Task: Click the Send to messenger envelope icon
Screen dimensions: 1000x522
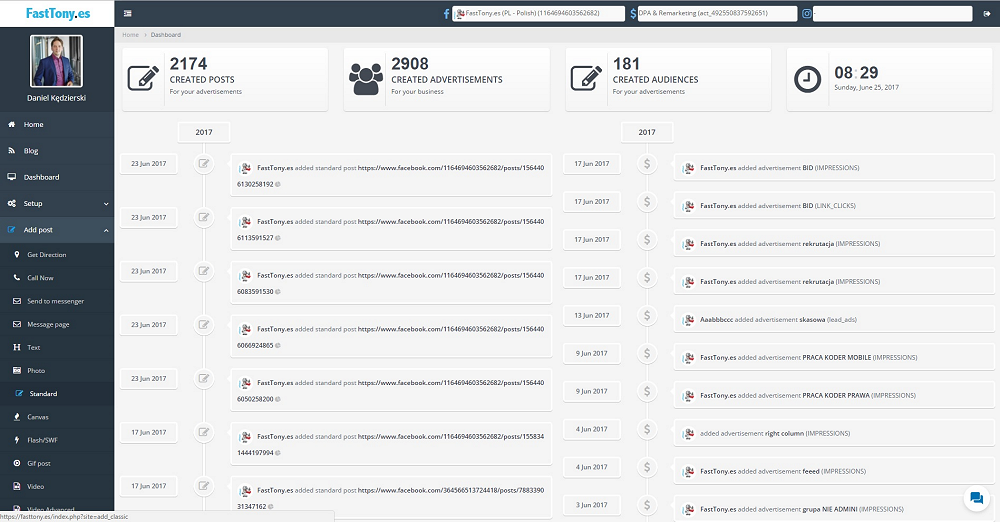Action: [x=17, y=301]
